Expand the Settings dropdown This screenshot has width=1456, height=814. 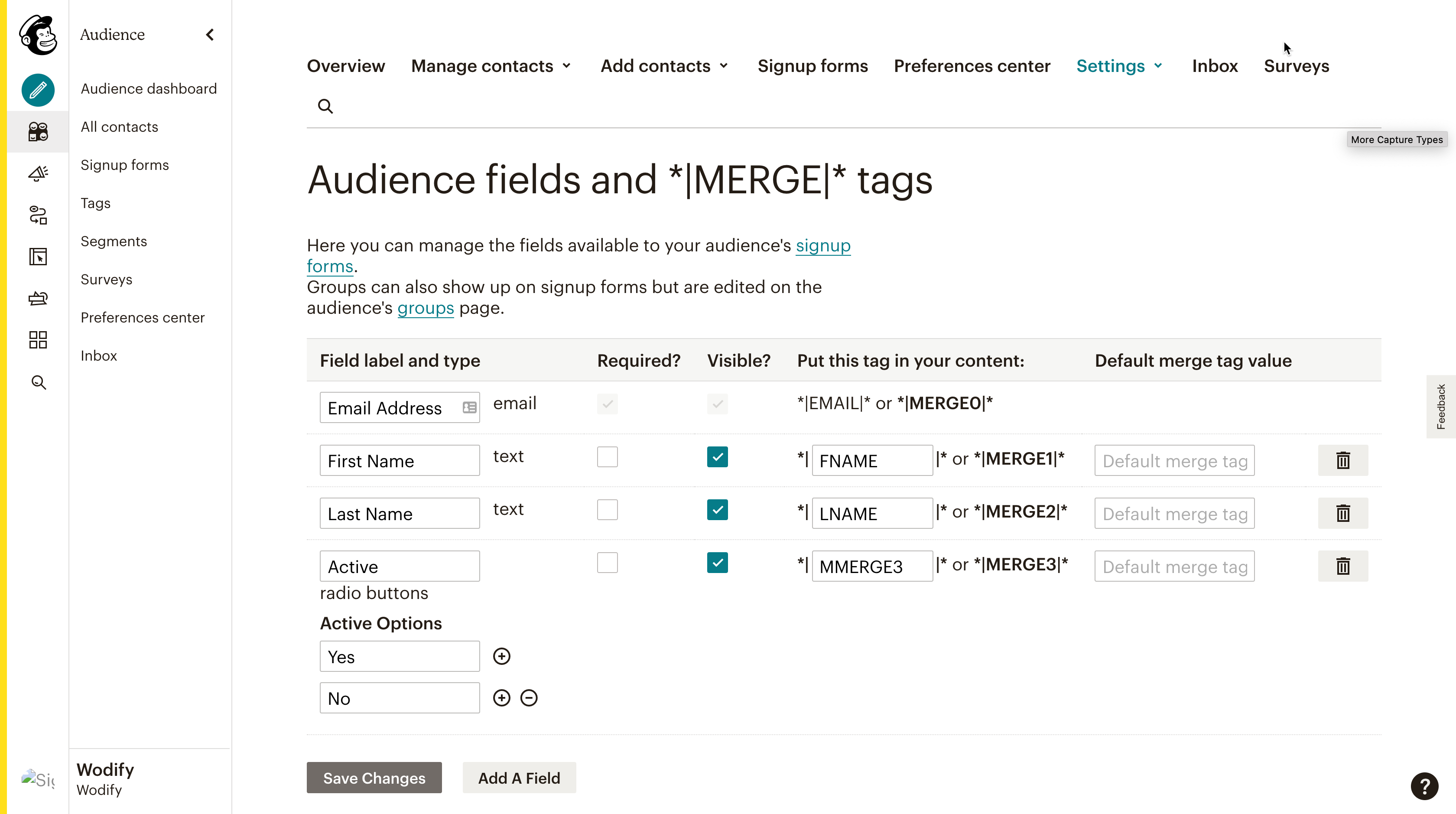(1120, 66)
